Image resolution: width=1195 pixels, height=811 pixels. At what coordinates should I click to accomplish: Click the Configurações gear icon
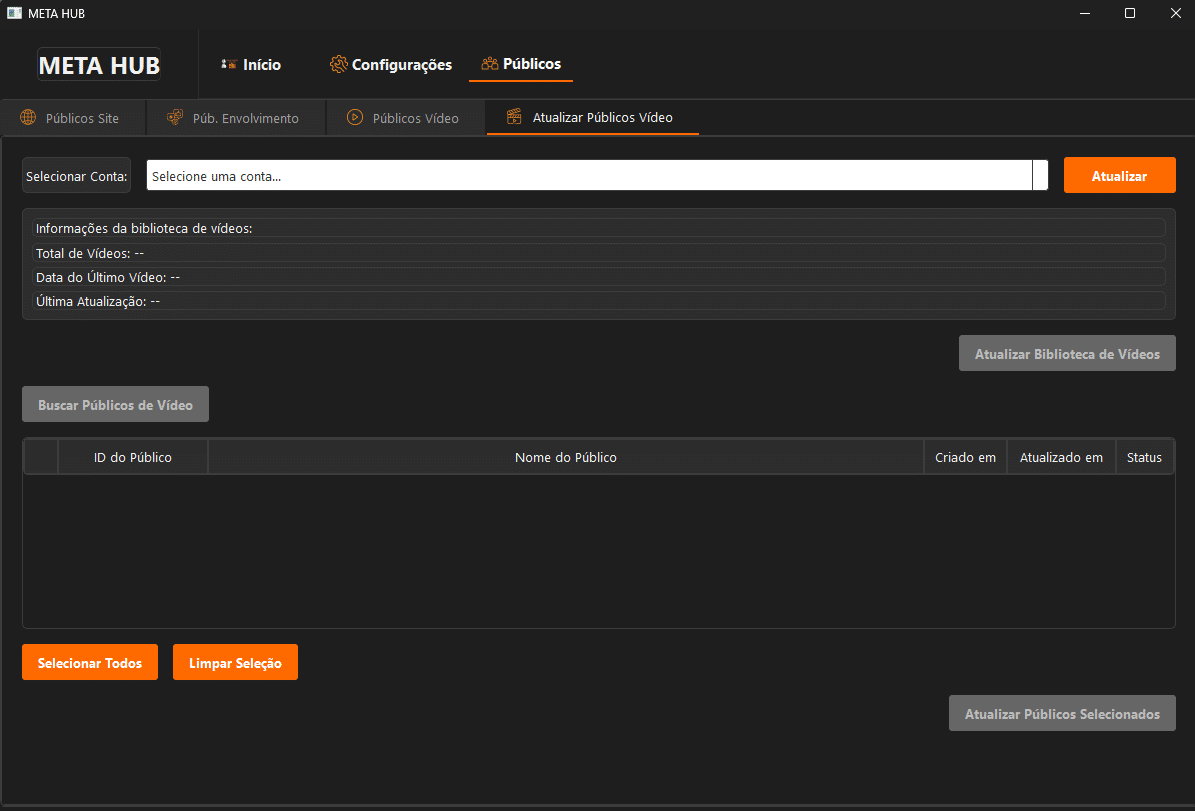tap(338, 65)
